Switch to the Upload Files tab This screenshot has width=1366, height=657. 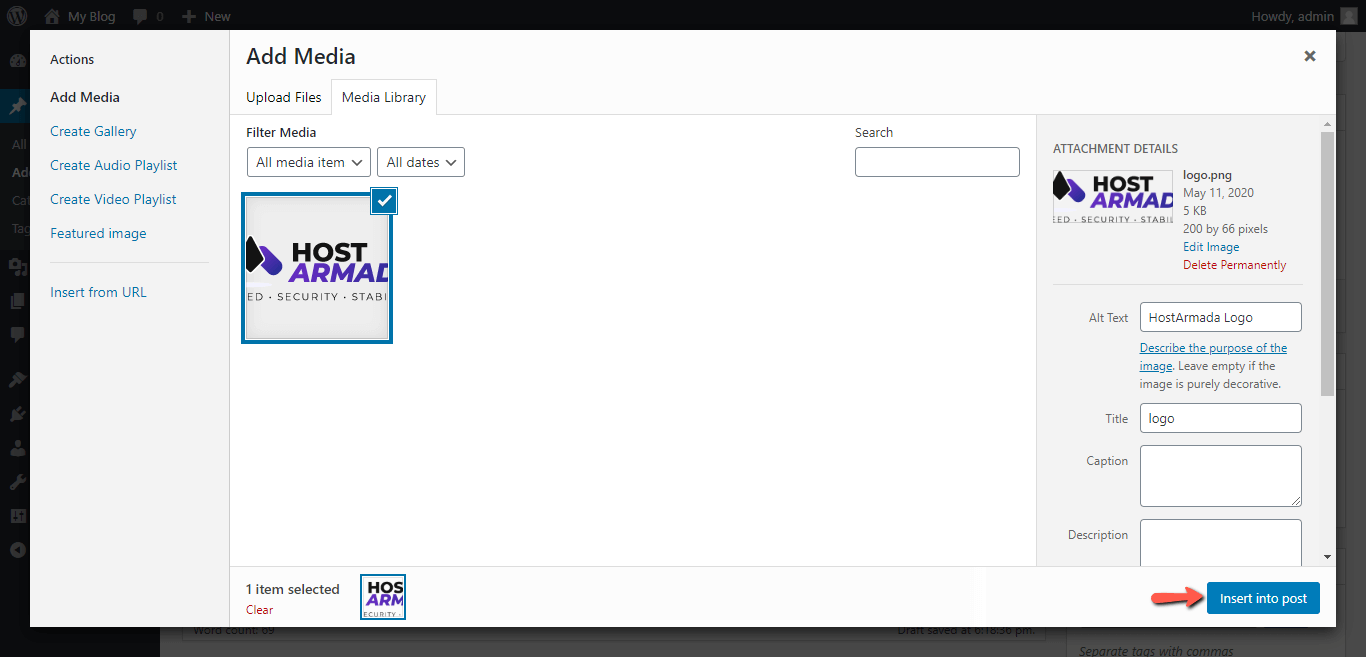pyautogui.click(x=284, y=97)
